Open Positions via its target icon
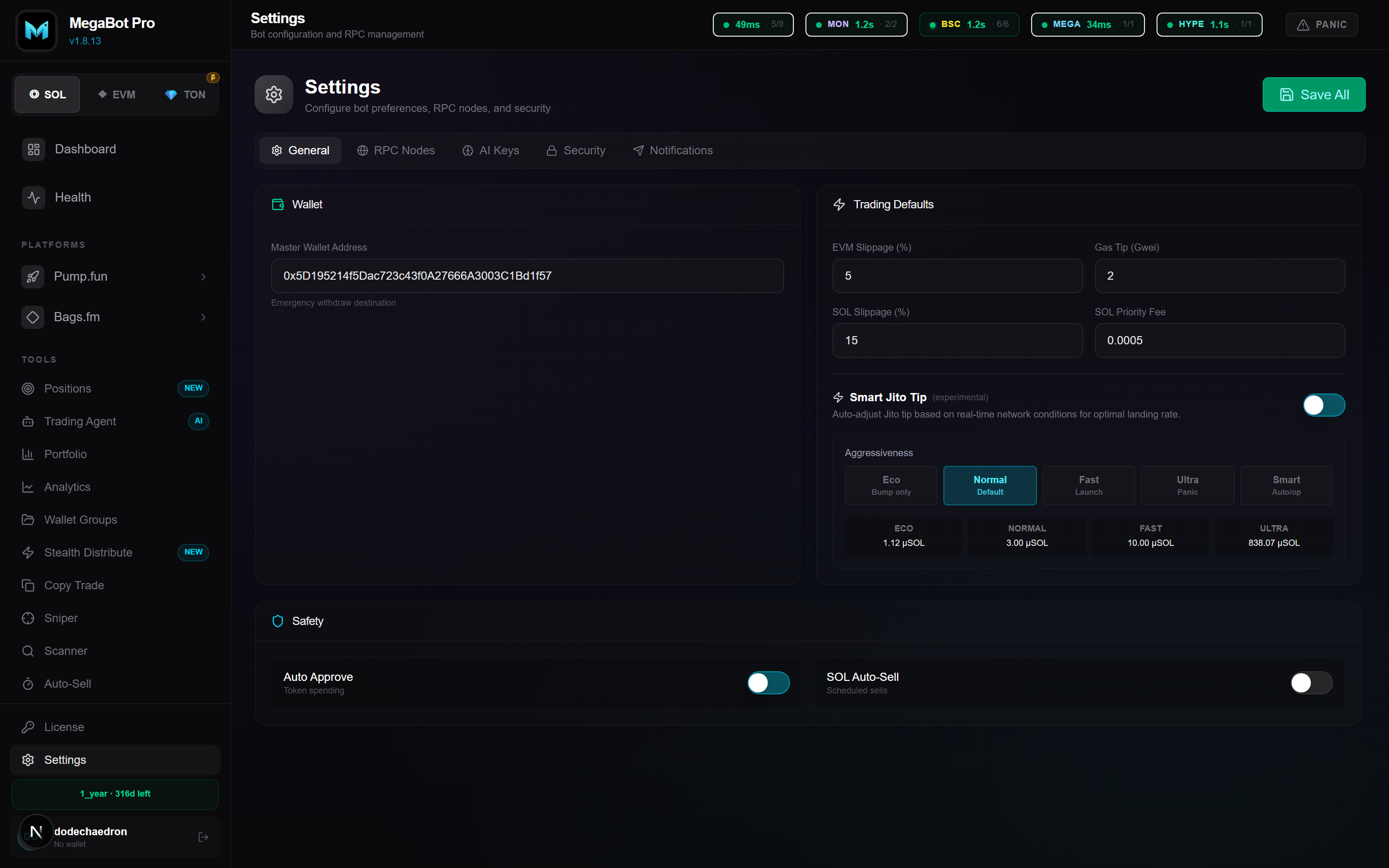The image size is (1389, 868). (x=27, y=389)
